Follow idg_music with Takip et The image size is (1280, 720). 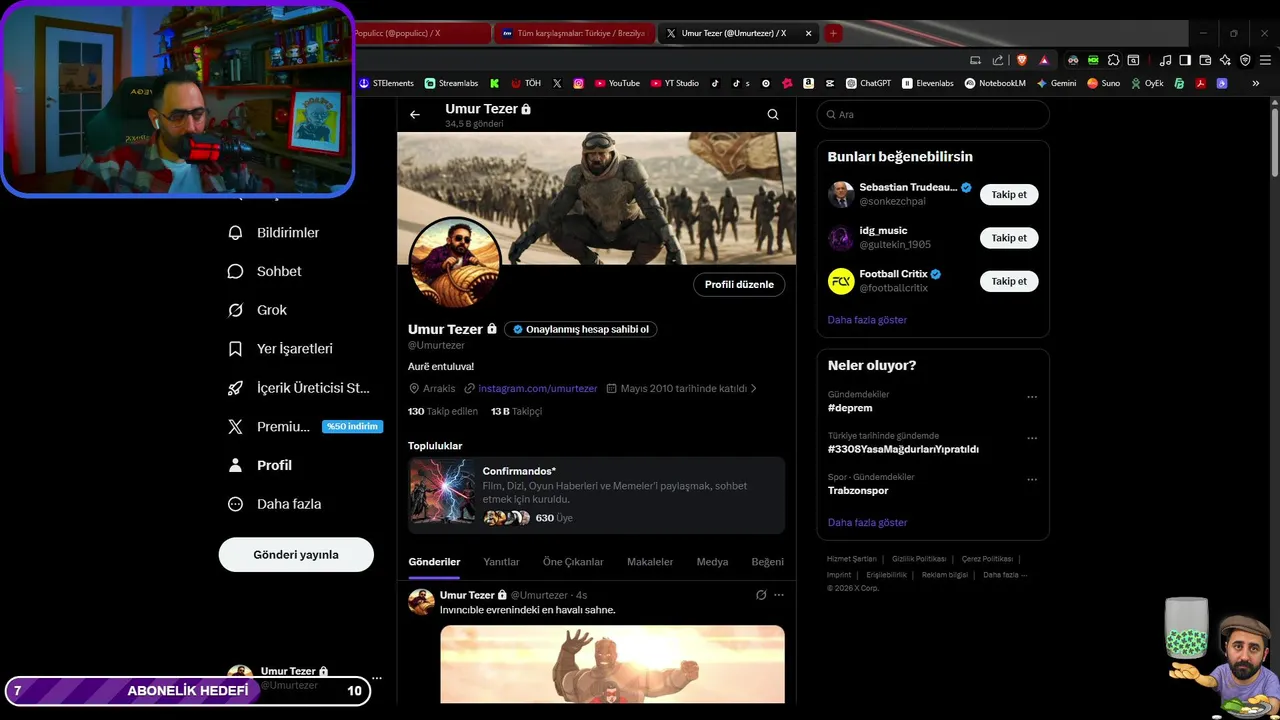pyautogui.click(x=1009, y=238)
